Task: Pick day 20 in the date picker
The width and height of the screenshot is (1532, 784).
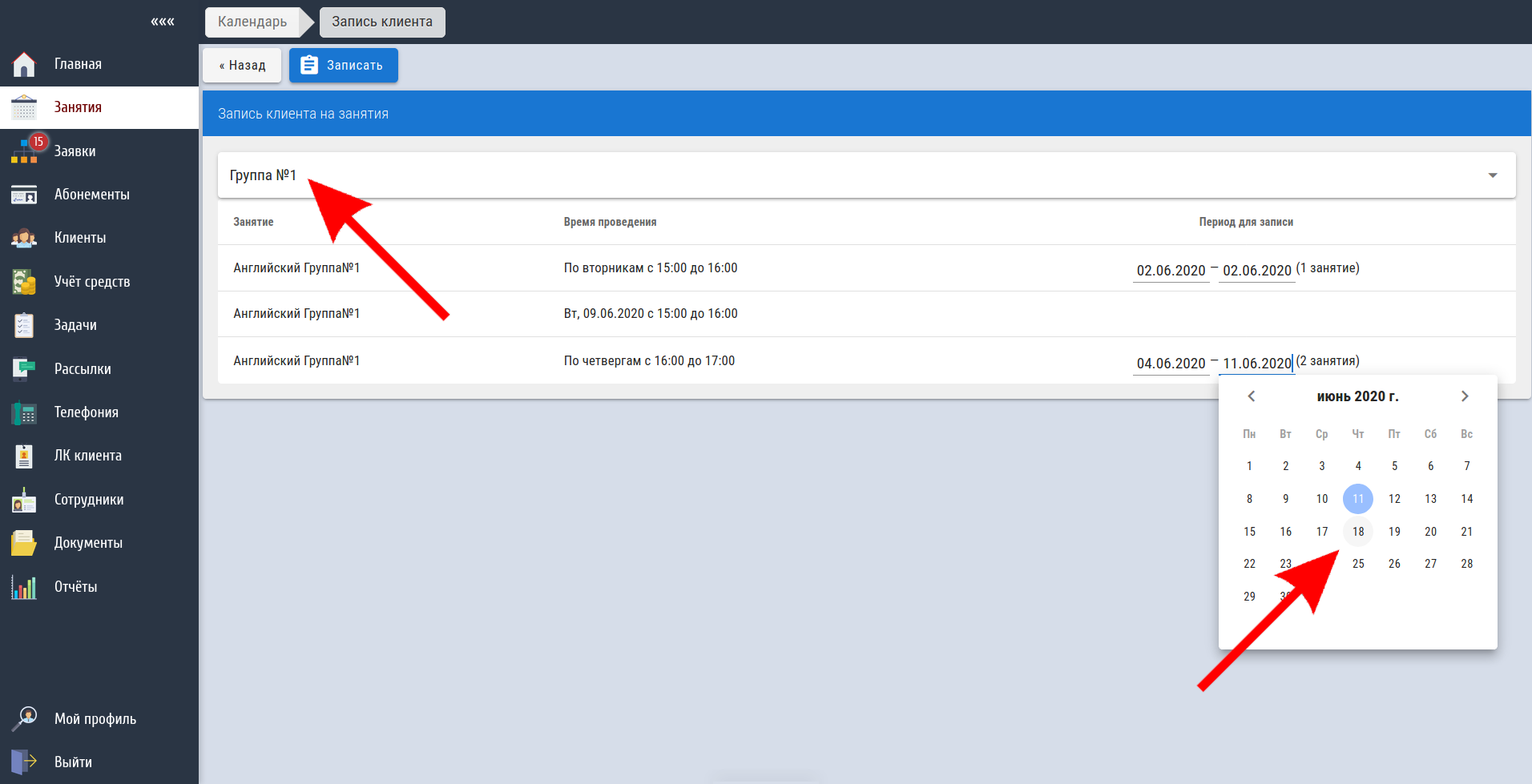Action: point(1431,532)
